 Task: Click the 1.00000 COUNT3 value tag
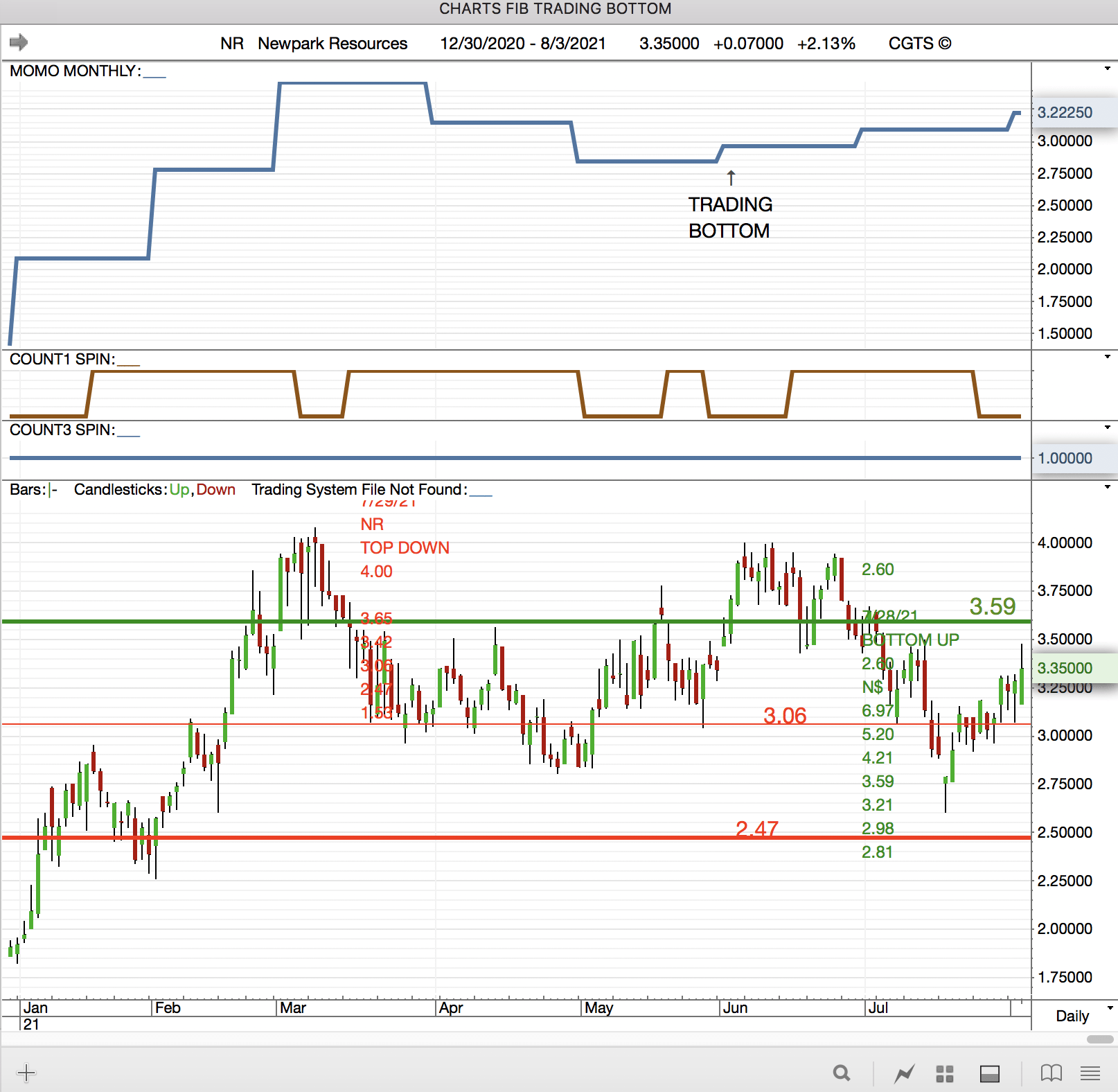[x=1074, y=458]
